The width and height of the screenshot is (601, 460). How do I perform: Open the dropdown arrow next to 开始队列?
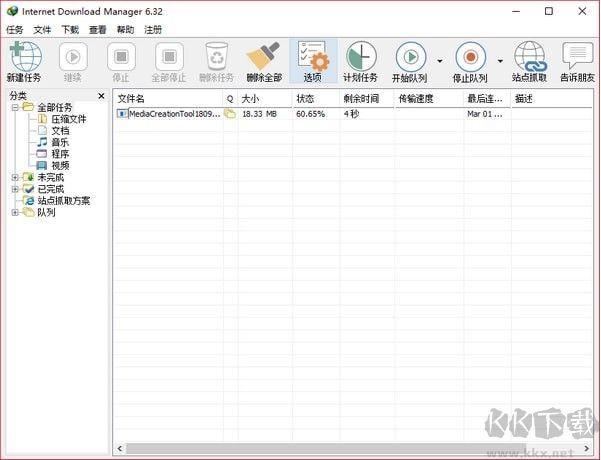point(440,61)
